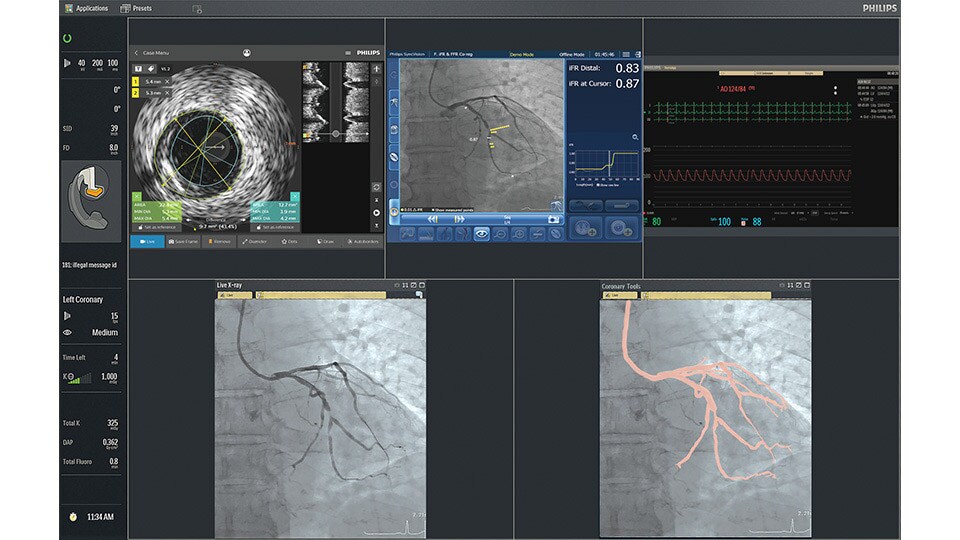Click the magnifier icon above iFR graph
The height and width of the screenshot is (540, 960).
point(634,137)
